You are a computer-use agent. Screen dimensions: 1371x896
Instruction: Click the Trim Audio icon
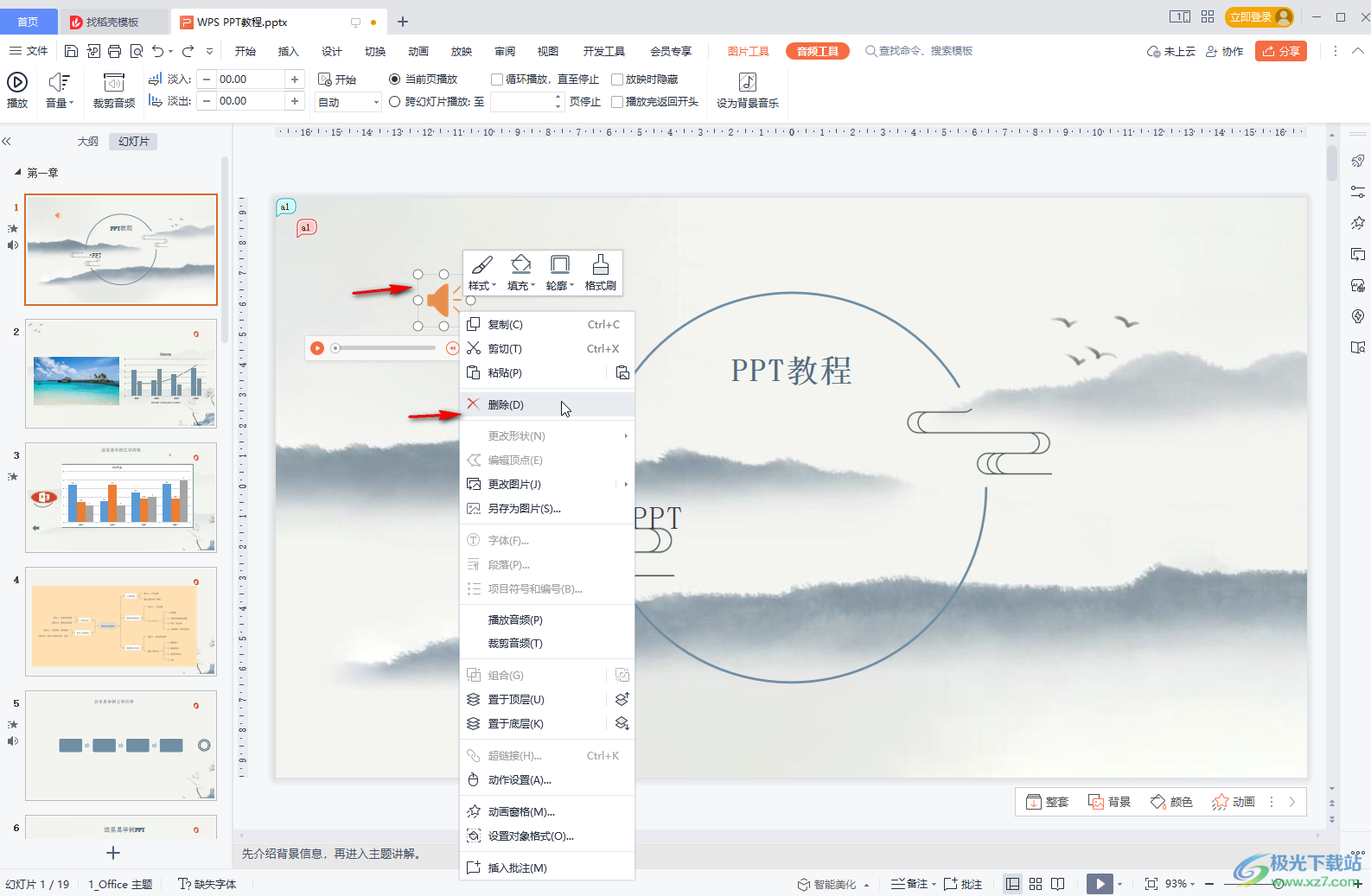click(113, 82)
